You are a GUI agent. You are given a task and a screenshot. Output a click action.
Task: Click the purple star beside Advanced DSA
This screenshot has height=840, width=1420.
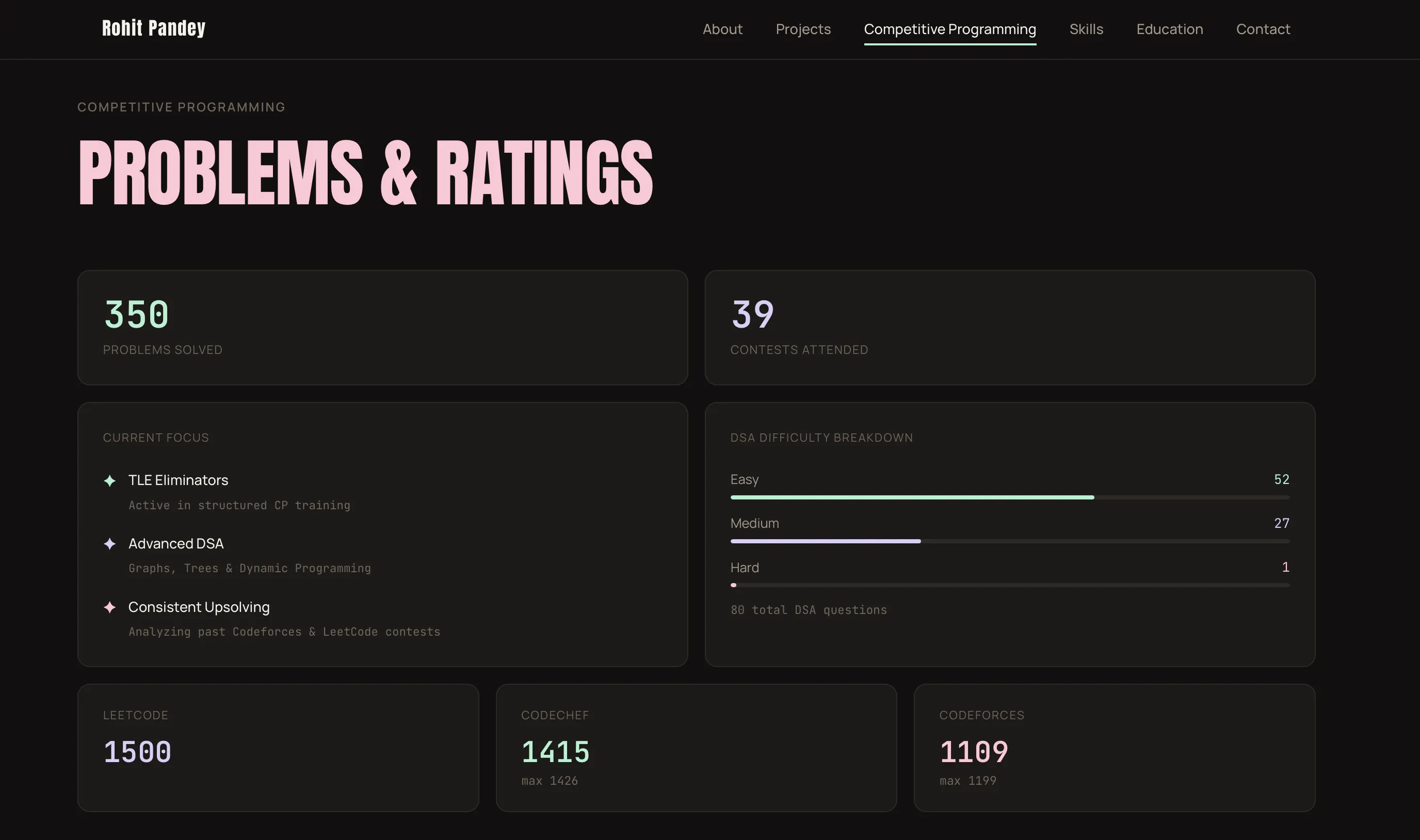coord(110,544)
